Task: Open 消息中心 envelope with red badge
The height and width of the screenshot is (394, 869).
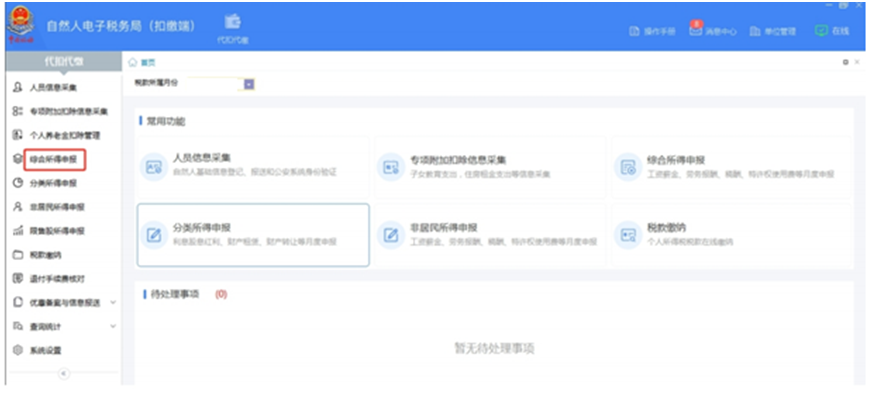Action: tap(713, 29)
